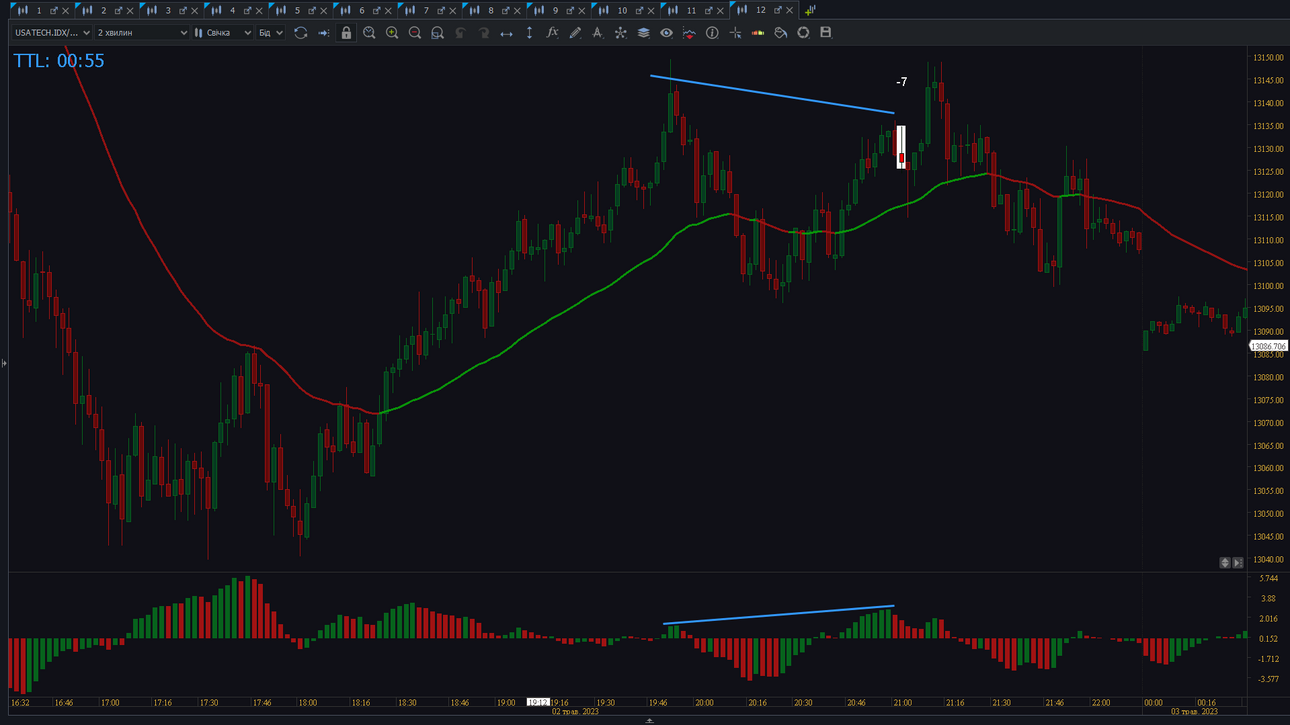1290x725 pixels.
Task: Click the left edge panel expand arrow
Action: coord(4,363)
